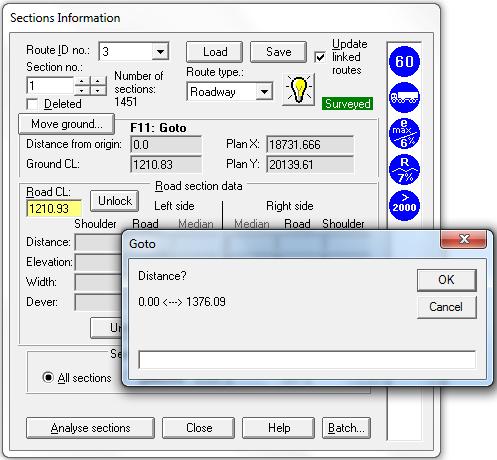
Task: Close the Goto dialog with the red X
Action: (x=463, y=239)
